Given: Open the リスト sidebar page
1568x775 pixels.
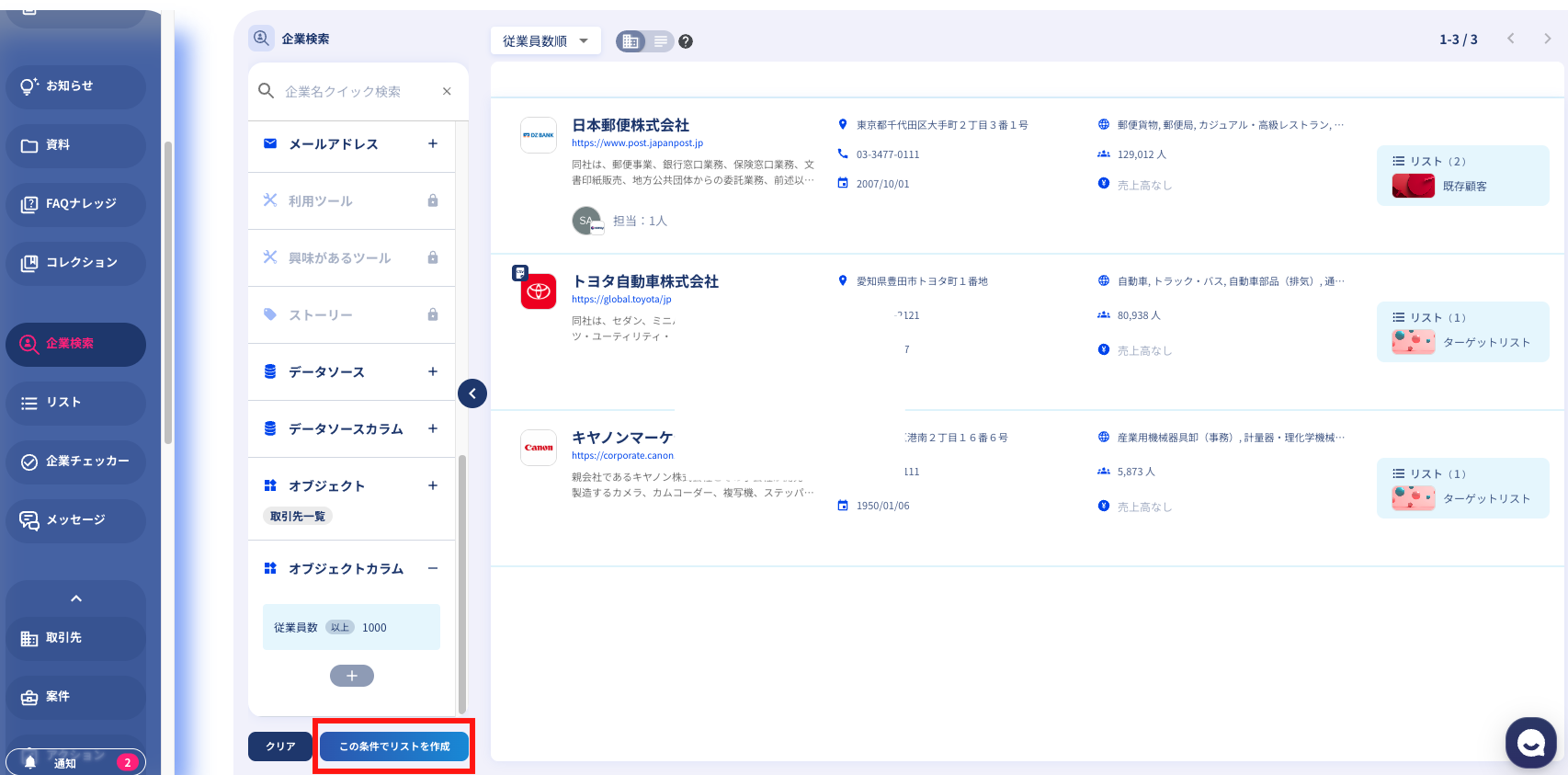Looking at the screenshot, I should pos(75,403).
